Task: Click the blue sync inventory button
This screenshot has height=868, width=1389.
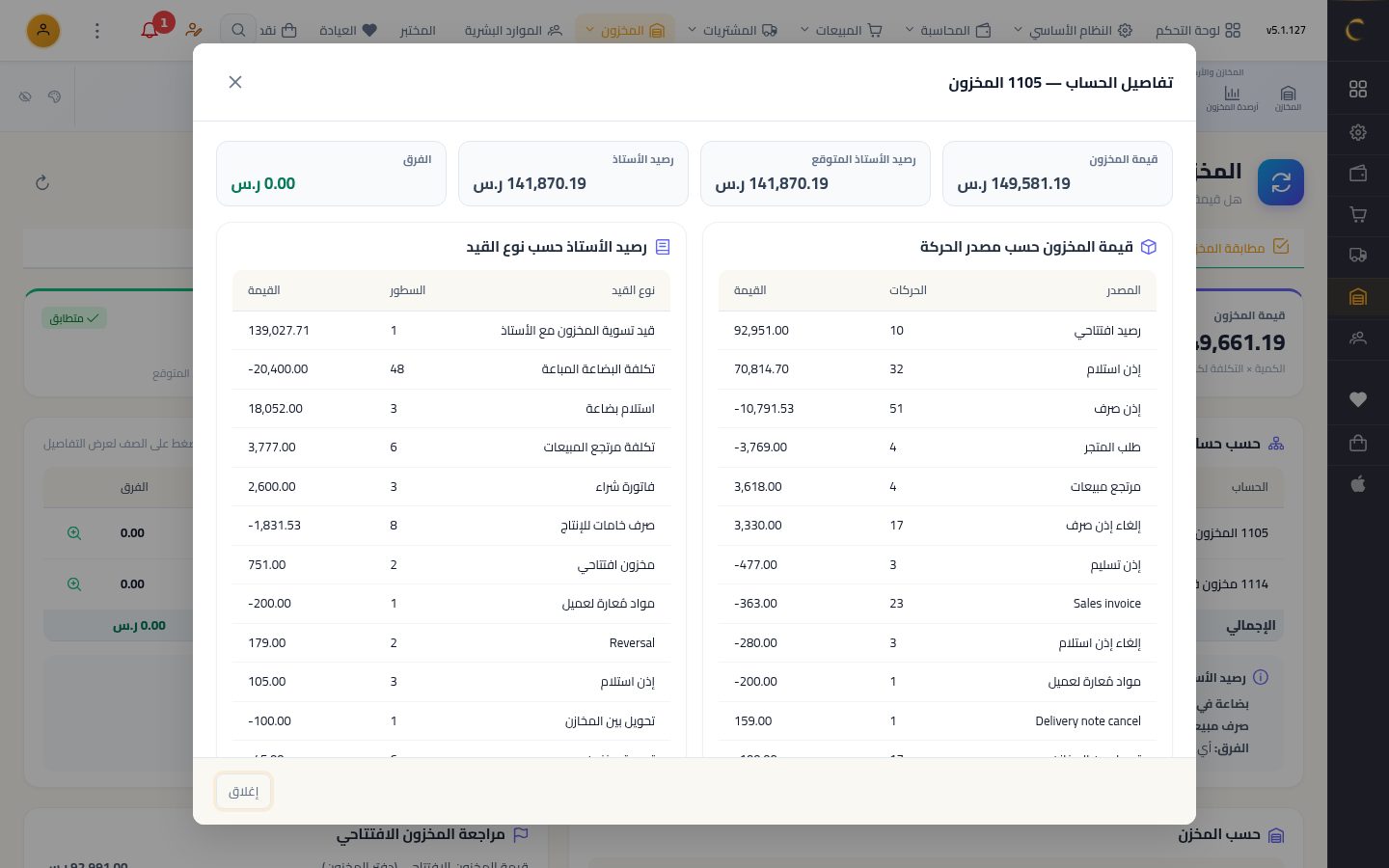Action: [1281, 182]
